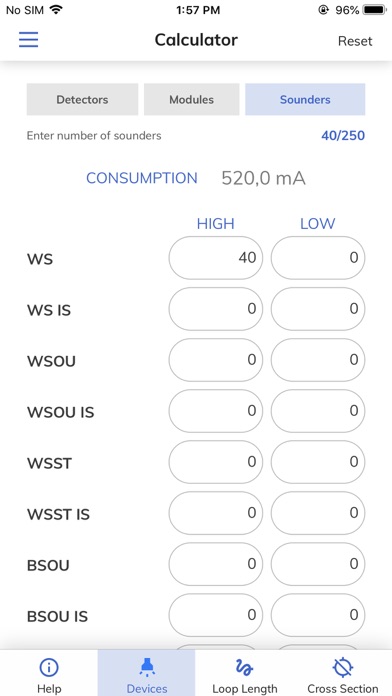Edit the WSST IS HIGH field

coord(216,513)
